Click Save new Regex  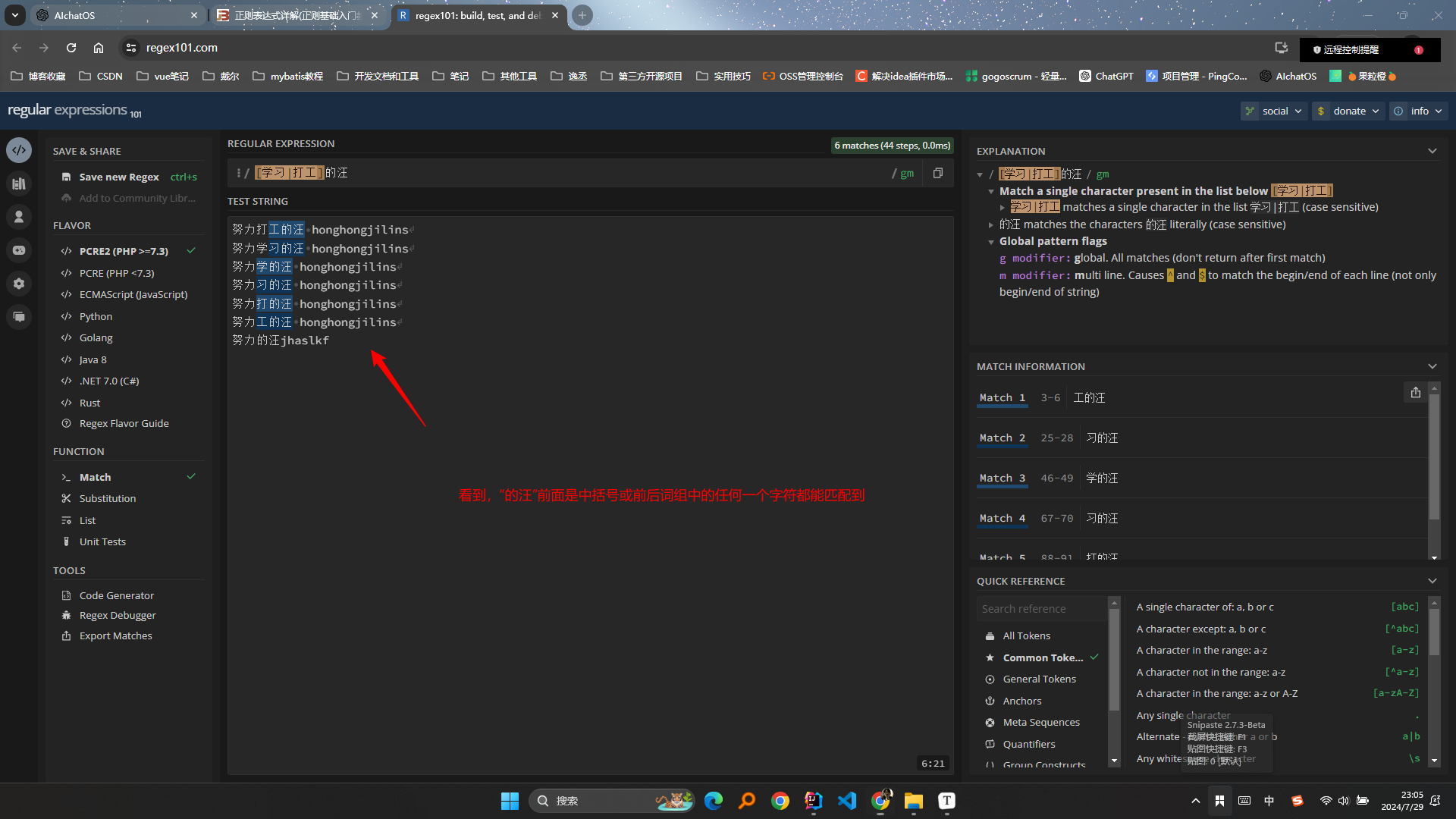127,177
